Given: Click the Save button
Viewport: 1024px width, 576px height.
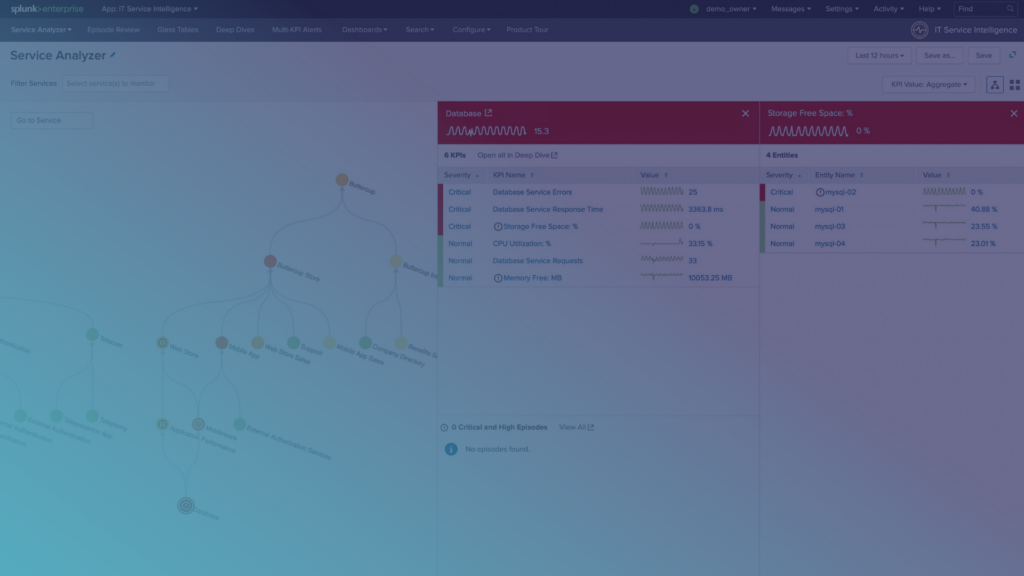Looking at the screenshot, I should (x=984, y=56).
